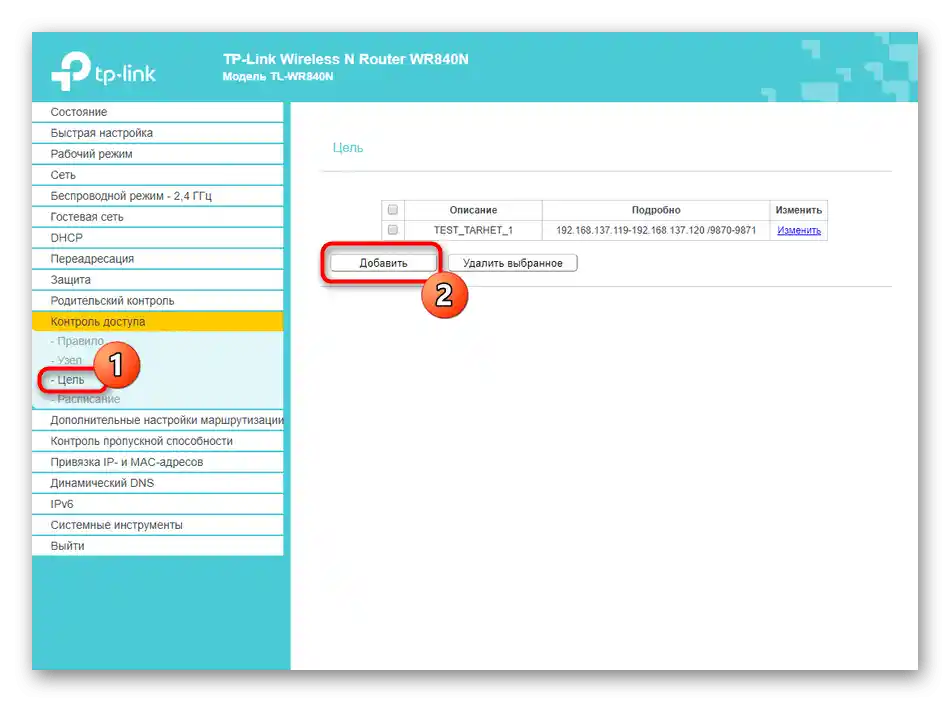This screenshot has width=950, height=702.
Task: Open Быстрая настройка in sidebar
Action: click(158, 133)
